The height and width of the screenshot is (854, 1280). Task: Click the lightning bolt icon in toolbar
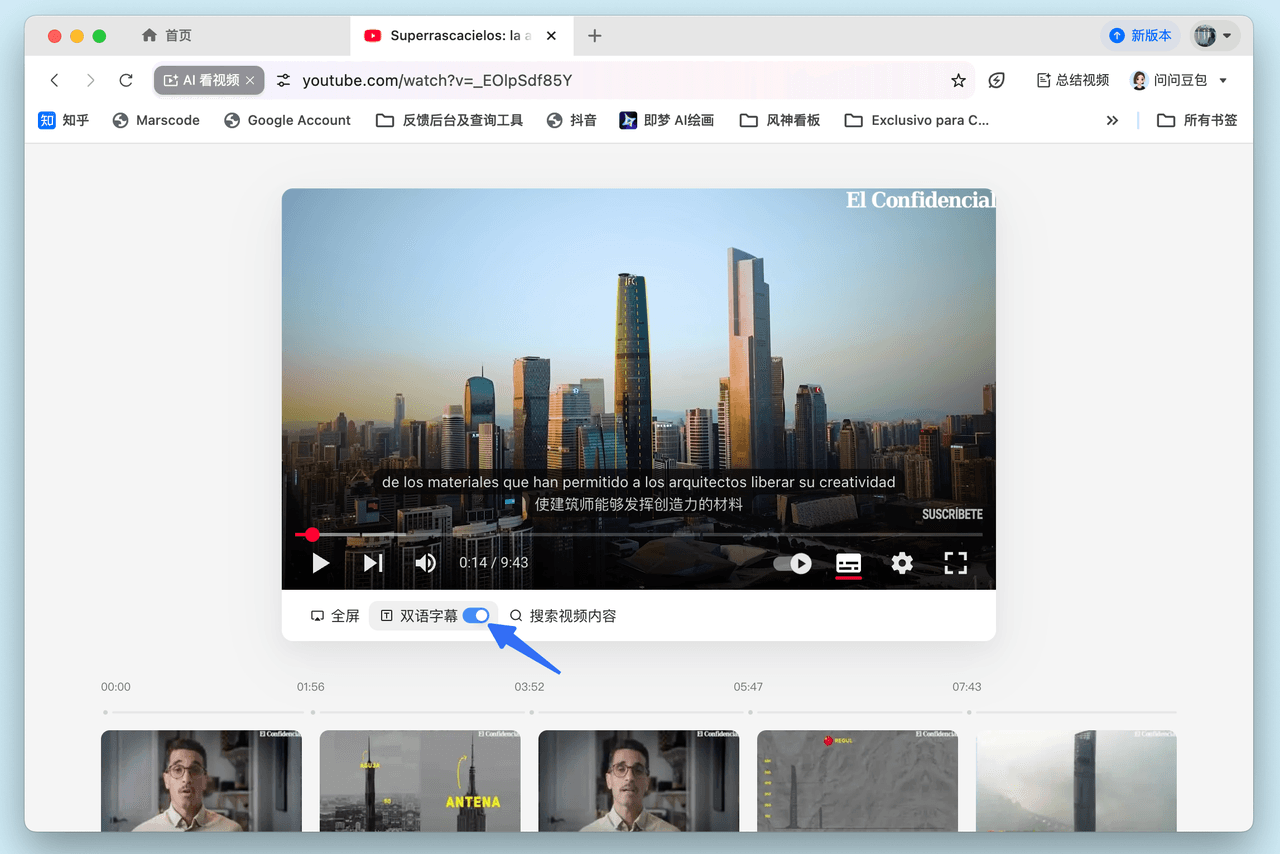click(996, 80)
